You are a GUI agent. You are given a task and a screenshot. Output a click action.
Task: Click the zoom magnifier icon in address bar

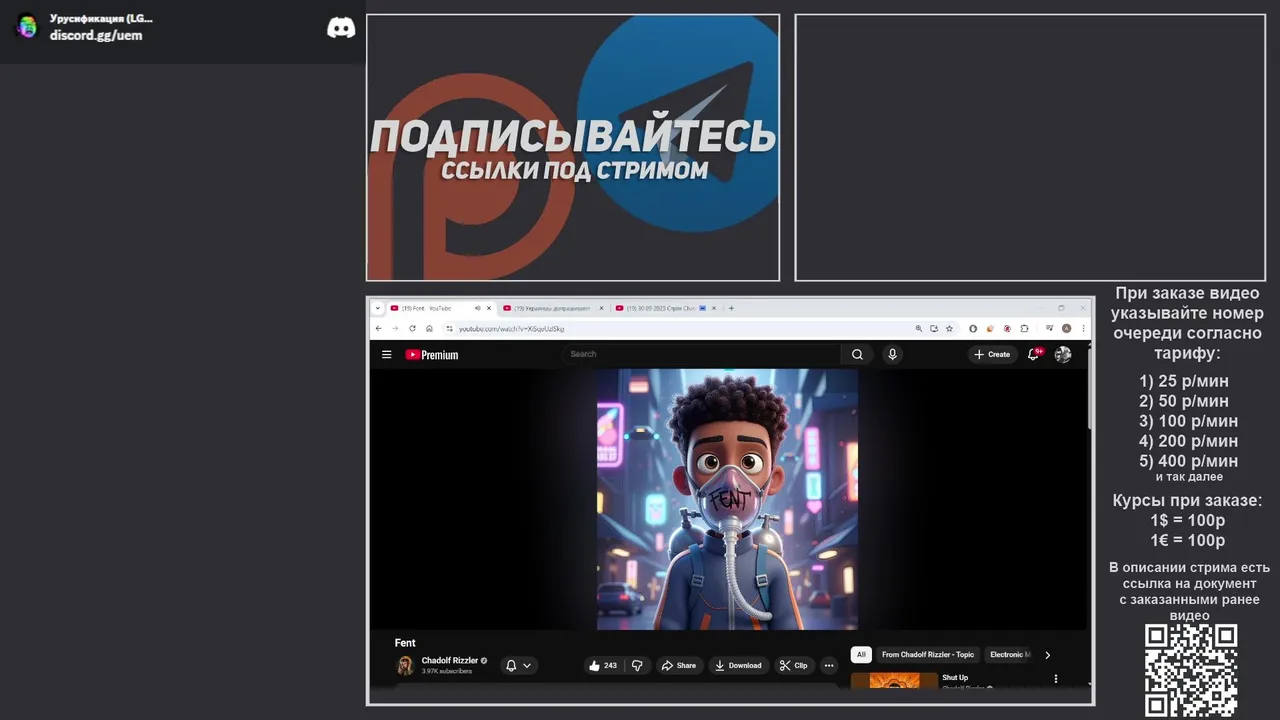coord(919,328)
